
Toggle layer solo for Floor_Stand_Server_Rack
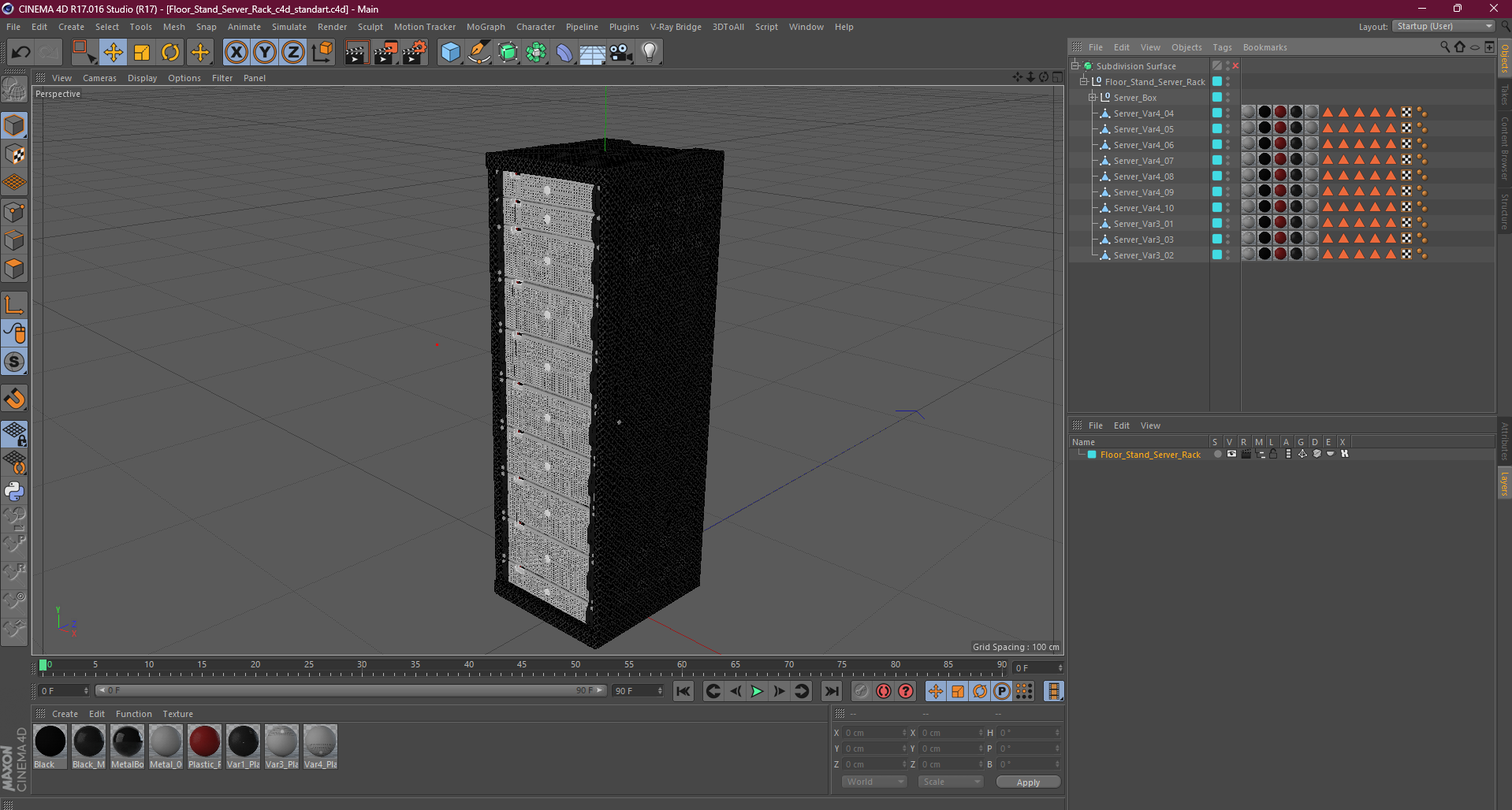click(x=1218, y=454)
